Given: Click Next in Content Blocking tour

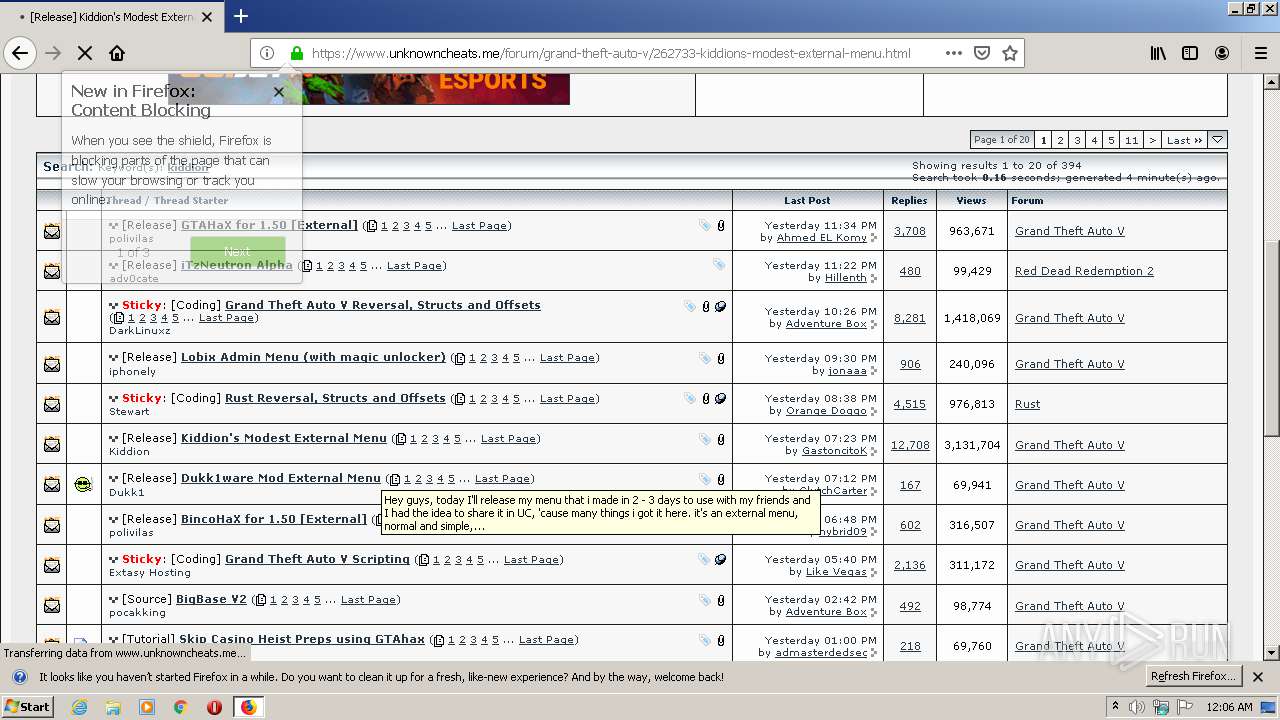Looking at the screenshot, I should click(237, 251).
